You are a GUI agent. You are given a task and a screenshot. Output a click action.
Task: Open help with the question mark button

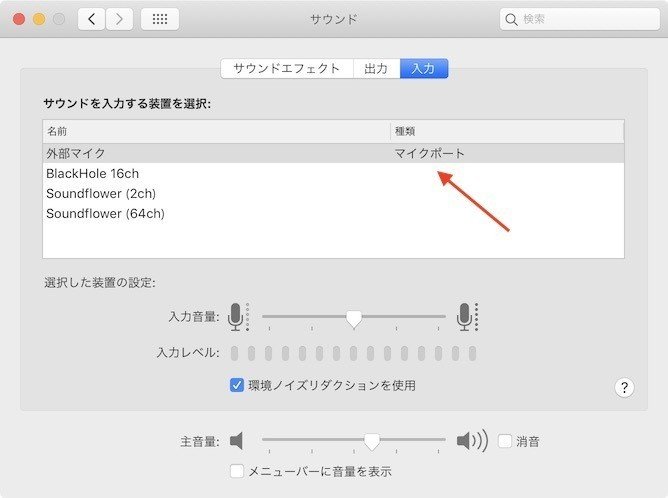[624, 388]
